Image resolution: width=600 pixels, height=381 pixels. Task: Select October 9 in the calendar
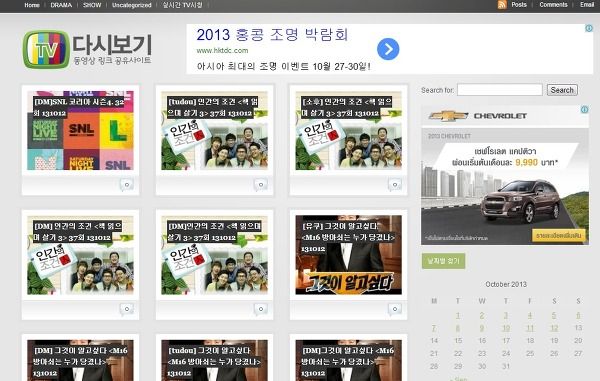click(482, 328)
